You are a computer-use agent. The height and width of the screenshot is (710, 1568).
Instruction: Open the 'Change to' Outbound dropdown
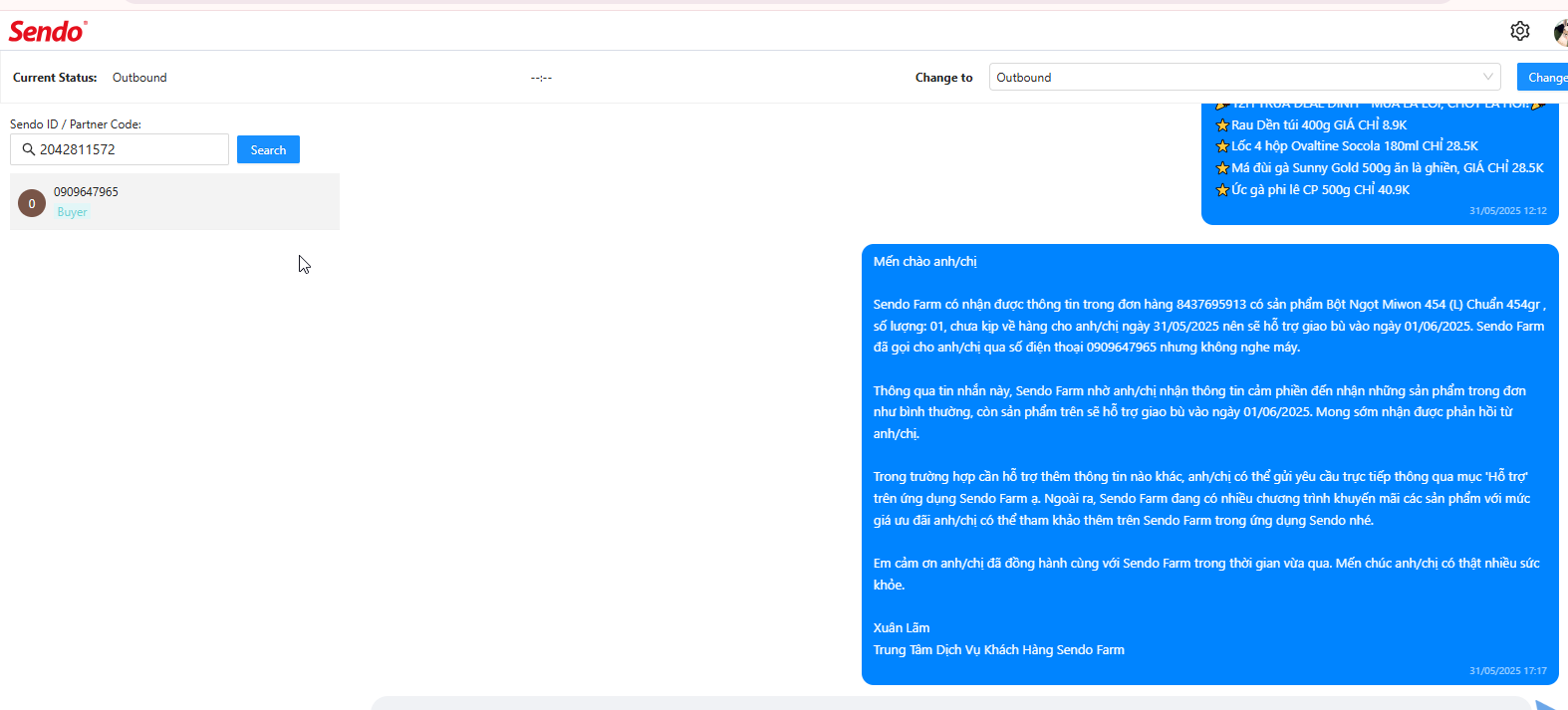[x=1244, y=77]
